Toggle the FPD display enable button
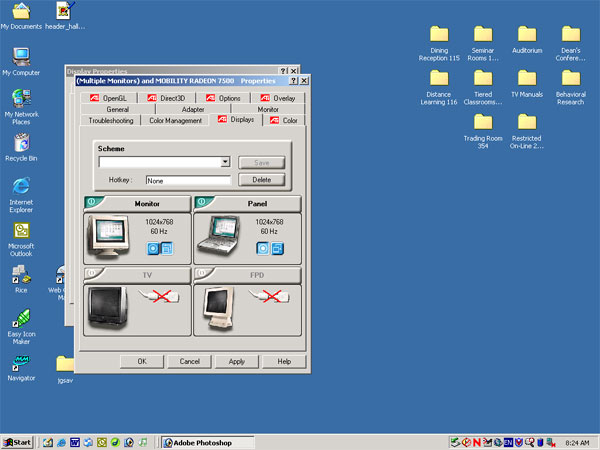This screenshot has height=450, width=600. 202,273
